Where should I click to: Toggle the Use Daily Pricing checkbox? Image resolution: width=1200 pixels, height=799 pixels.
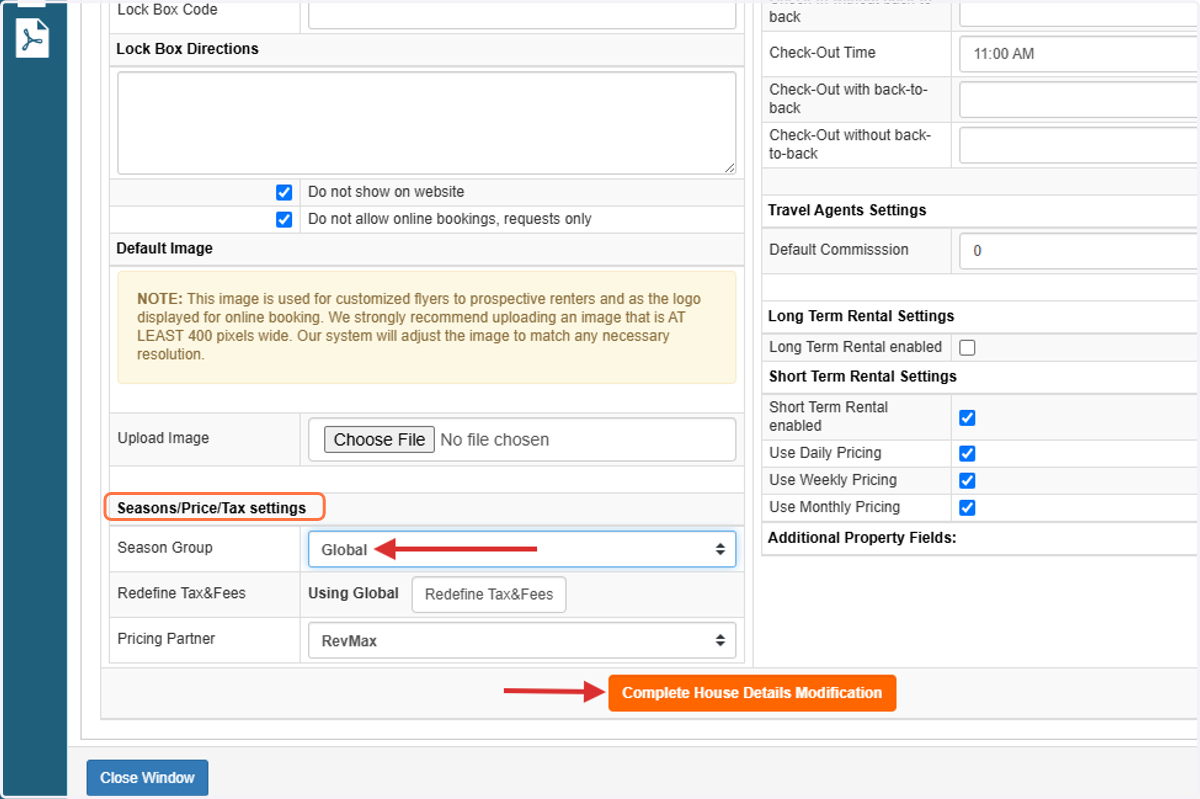pos(967,453)
